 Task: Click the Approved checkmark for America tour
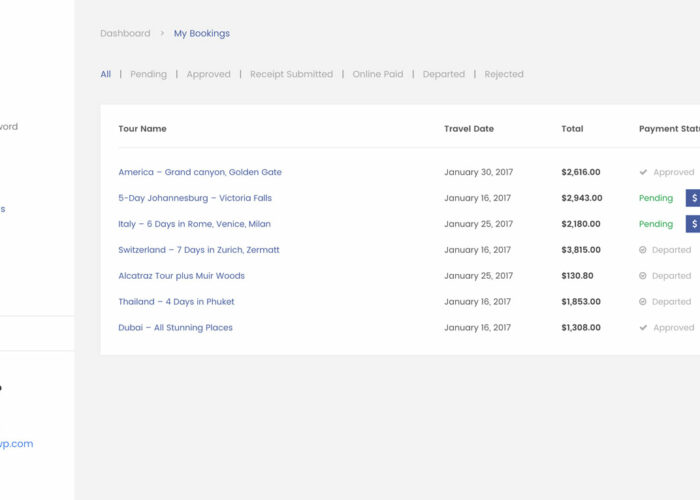click(x=644, y=172)
